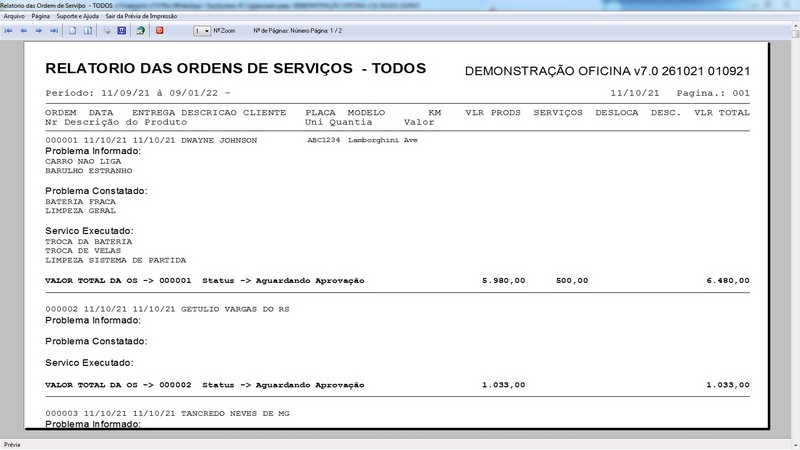Click 'LIMPEZA GERAL' line
Image resolution: width=800 pixels, height=450 pixels.
point(80,211)
